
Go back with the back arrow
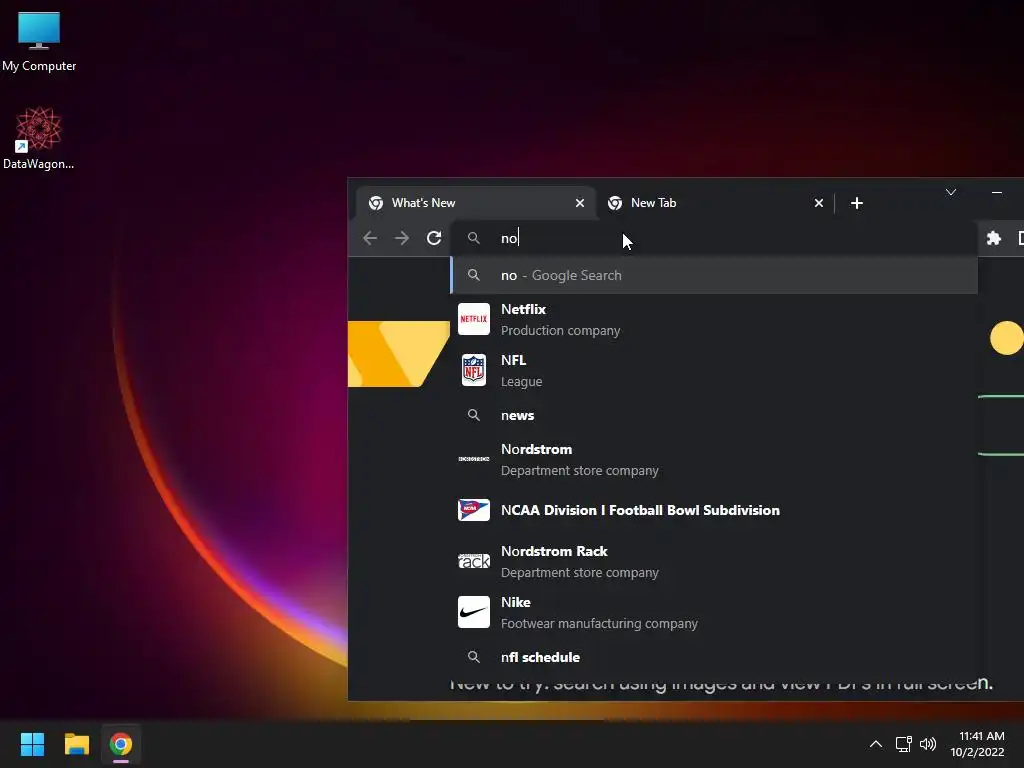click(x=370, y=238)
